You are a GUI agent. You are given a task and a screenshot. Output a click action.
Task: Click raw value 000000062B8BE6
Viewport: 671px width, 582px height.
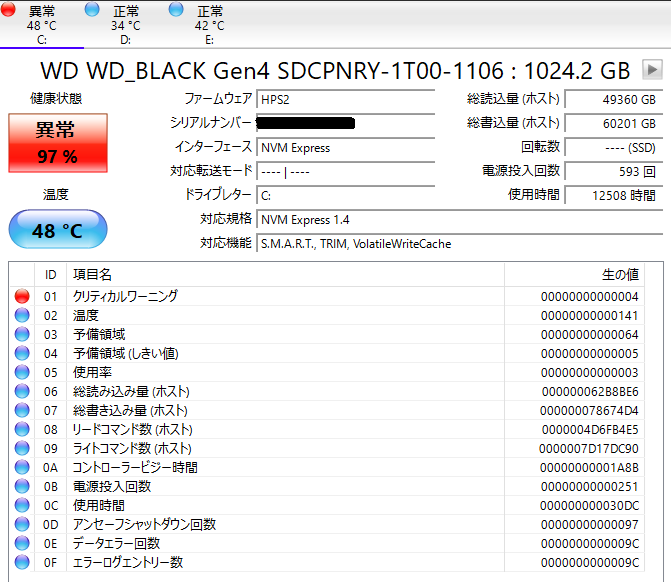[590, 391]
